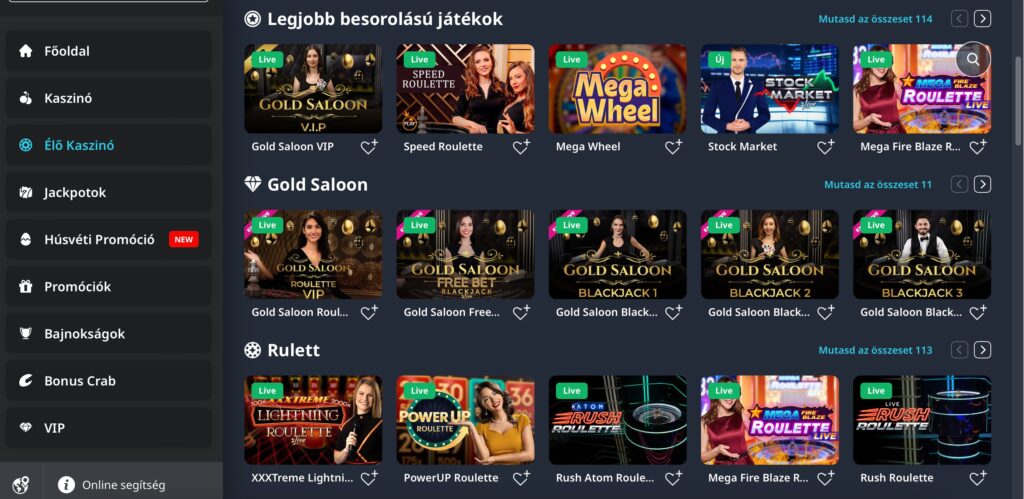Click heart icon for PowerUP Roulette
The height and width of the screenshot is (499, 1024).
[521, 478]
